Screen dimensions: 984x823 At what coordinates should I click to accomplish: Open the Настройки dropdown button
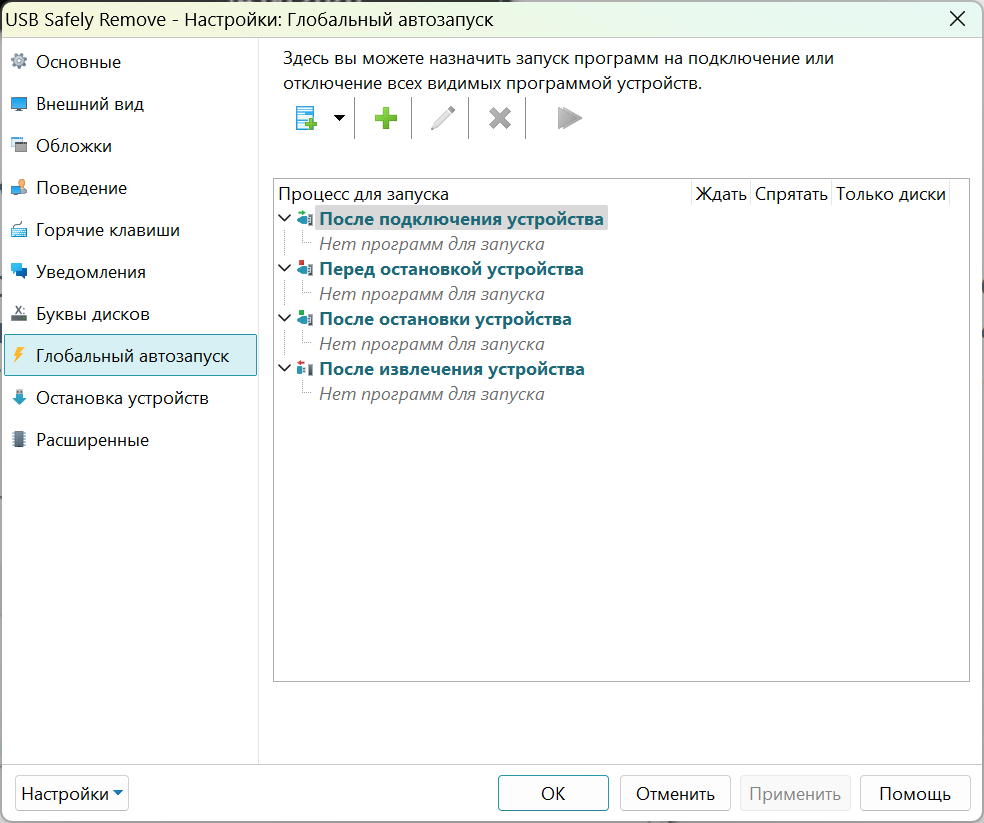pos(72,793)
